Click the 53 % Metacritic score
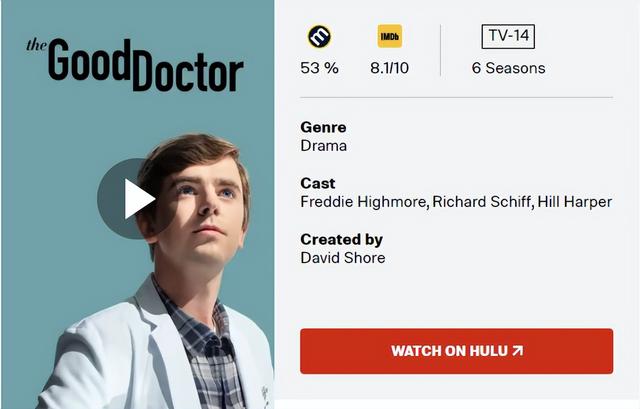This screenshot has height=409, width=640. pos(319,68)
